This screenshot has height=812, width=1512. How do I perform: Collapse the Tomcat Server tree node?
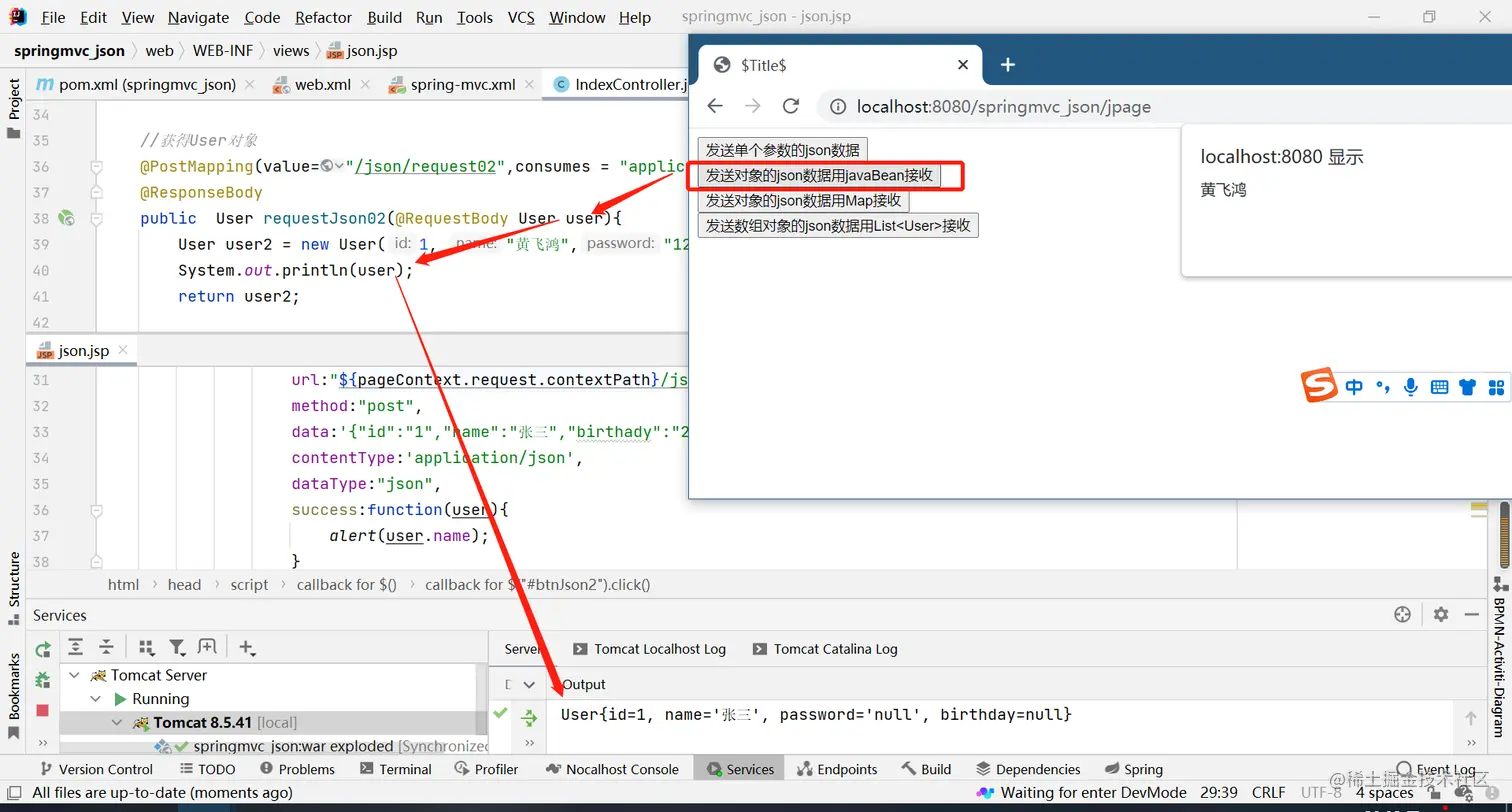click(74, 675)
